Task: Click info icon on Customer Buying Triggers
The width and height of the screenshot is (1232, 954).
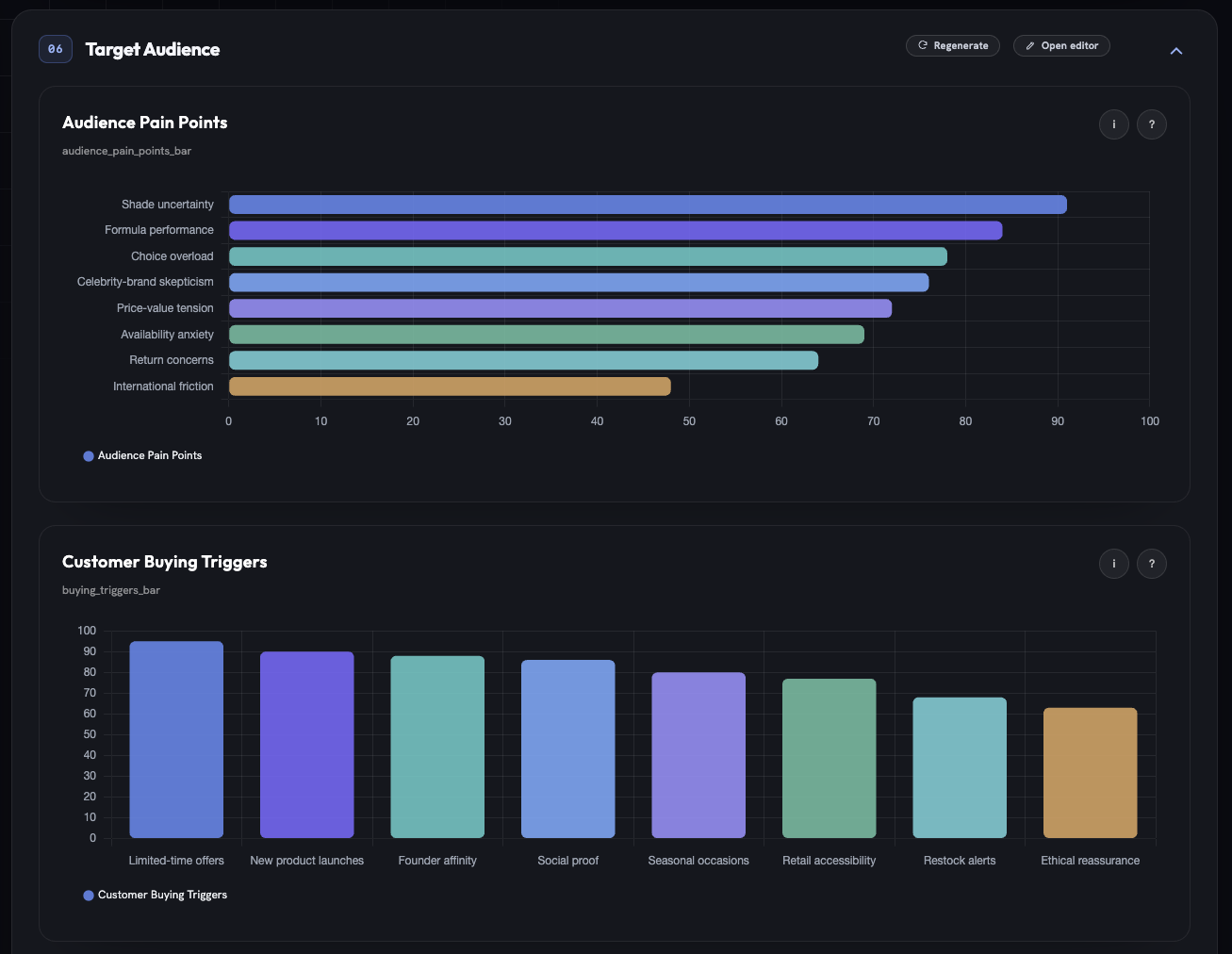Action: pyautogui.click(x=1113, y=564)
